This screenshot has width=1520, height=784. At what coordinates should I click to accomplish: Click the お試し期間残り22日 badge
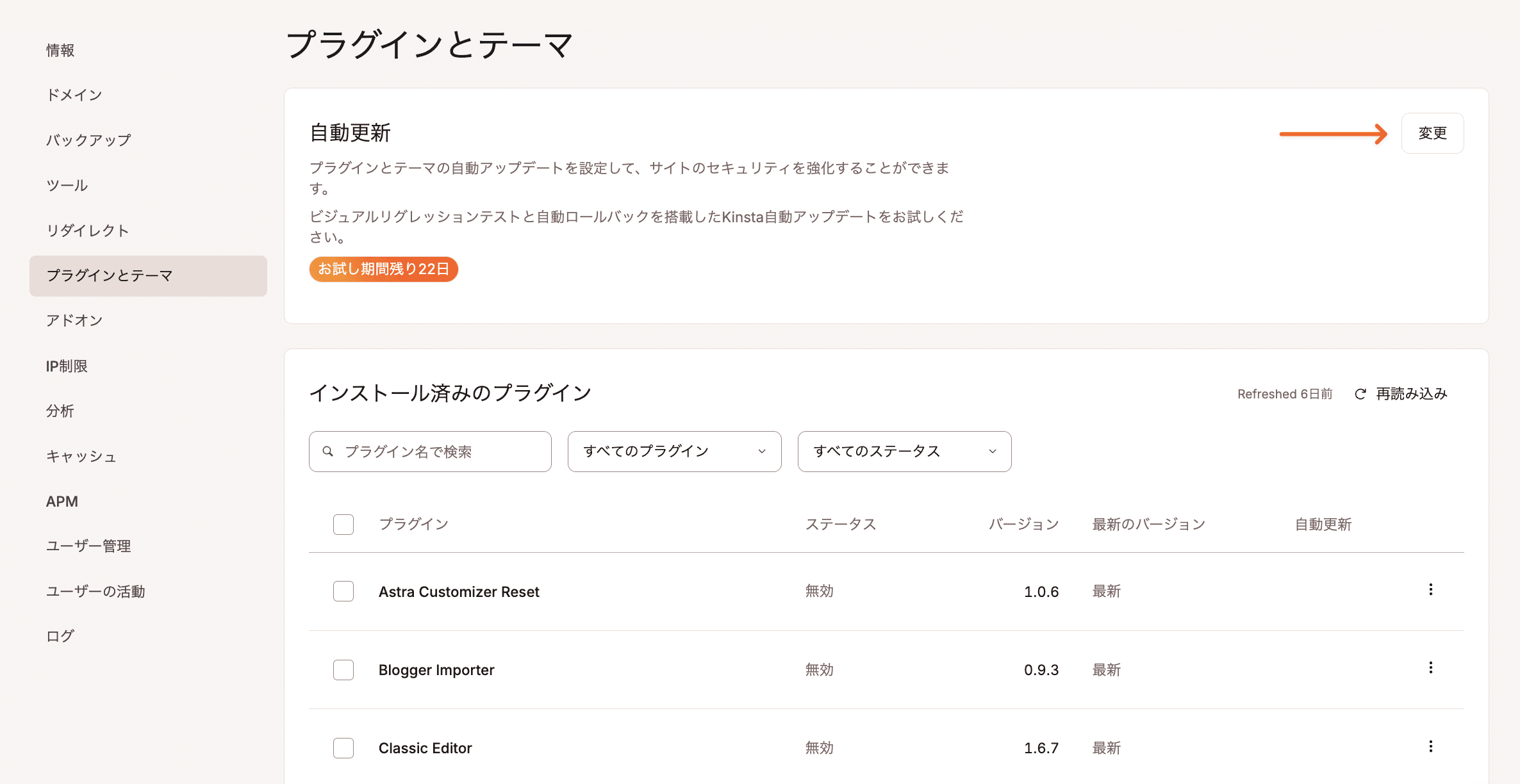click(x=383, y=269)
